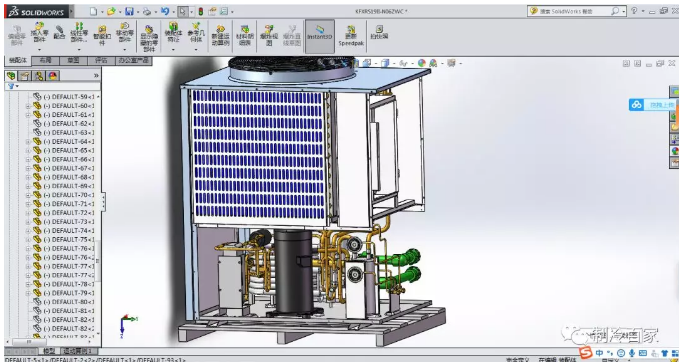The image size is (679, 362).
Task: Toggle the Instant3D button
Action: [320, 36]
